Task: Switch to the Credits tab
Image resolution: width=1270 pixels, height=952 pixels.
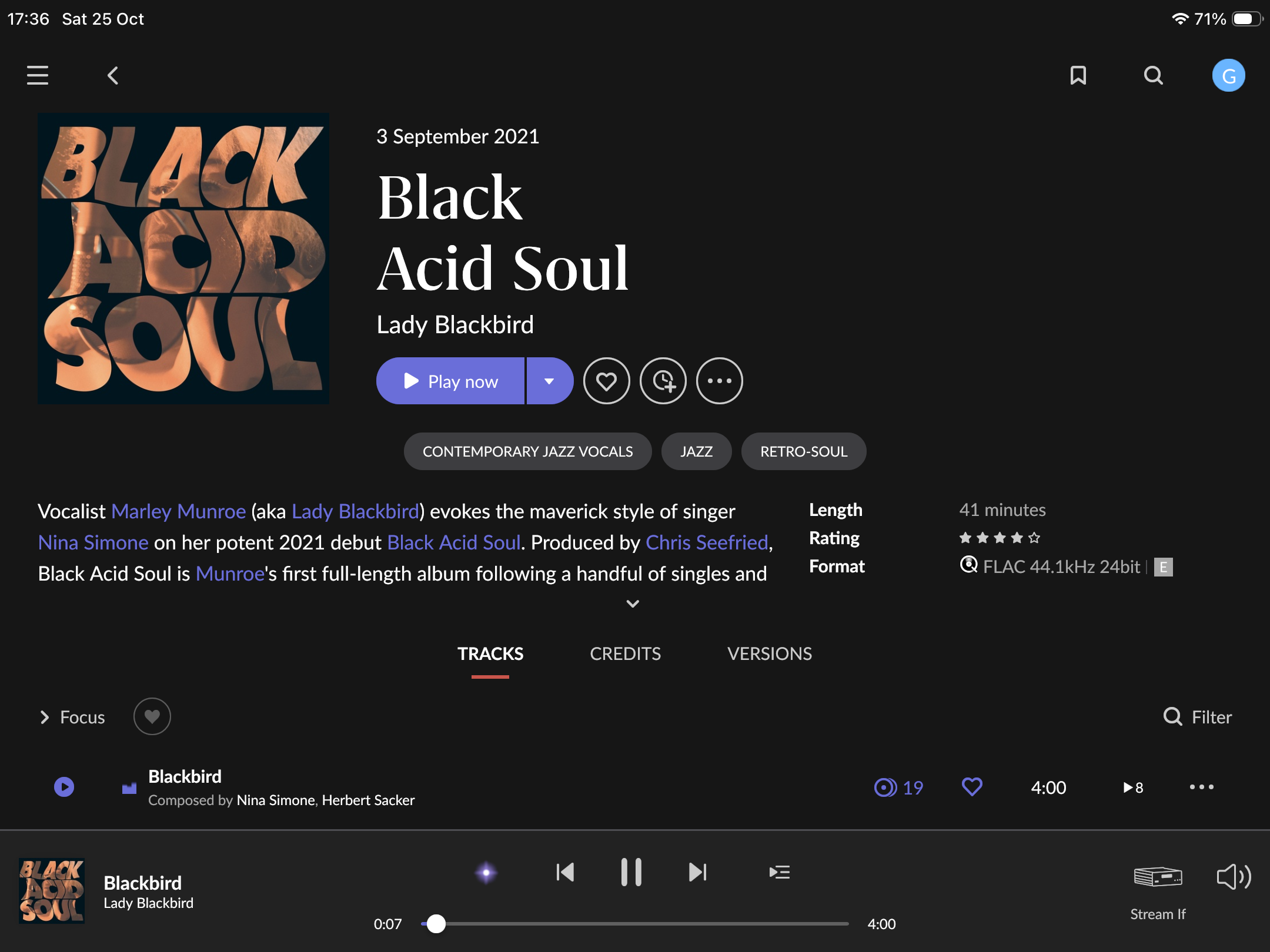Action: (x=625, y=653)
